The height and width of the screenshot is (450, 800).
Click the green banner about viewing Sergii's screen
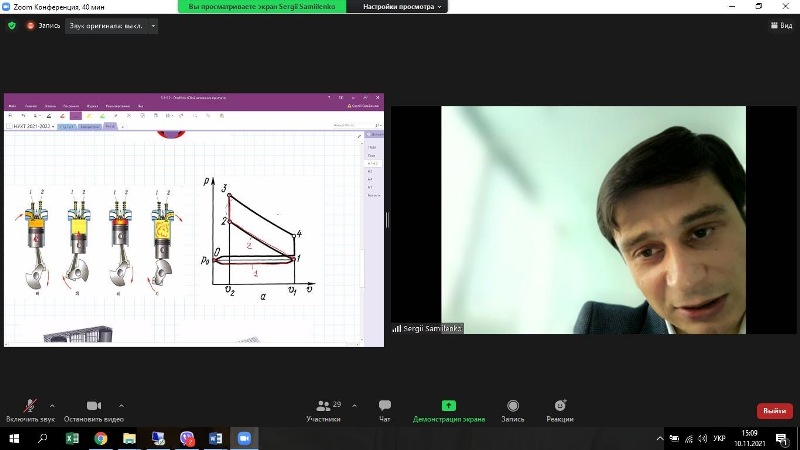tap(262, 7)
